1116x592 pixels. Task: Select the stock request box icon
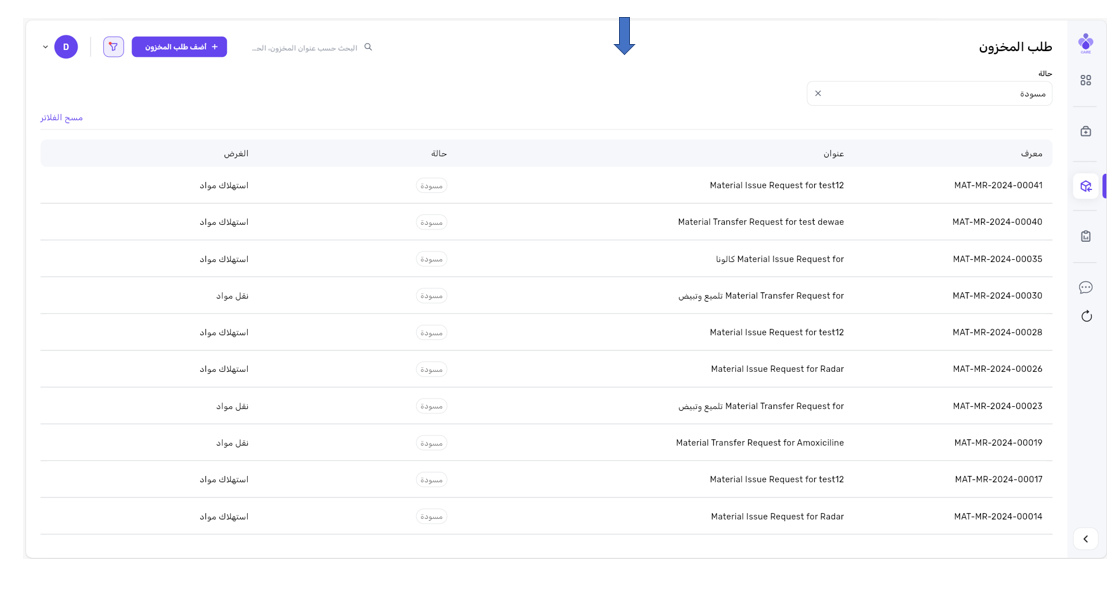(1085, 186)
